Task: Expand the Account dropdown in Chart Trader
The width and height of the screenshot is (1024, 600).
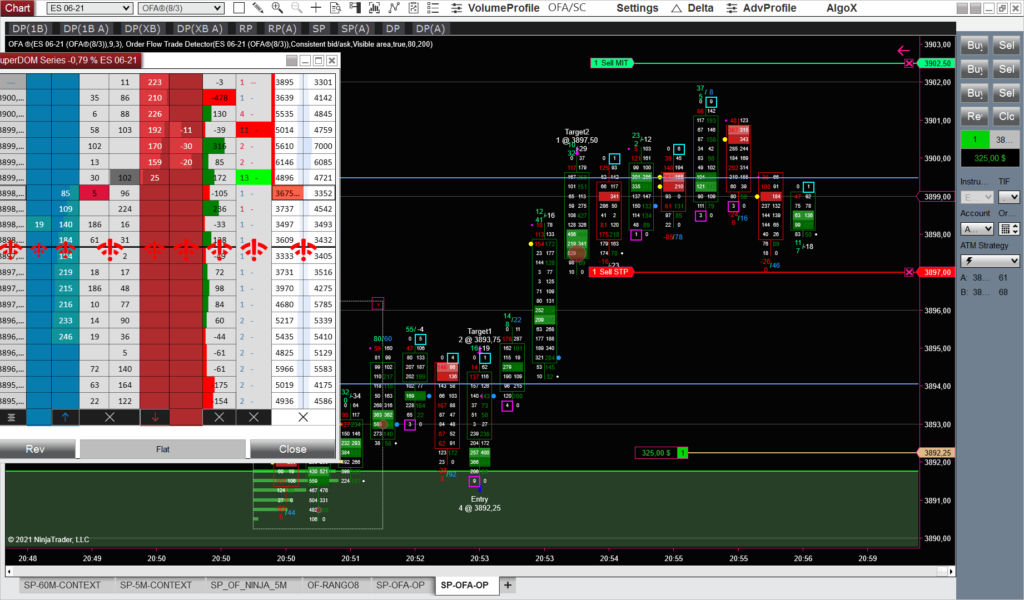Action: (x=977, y=229)
